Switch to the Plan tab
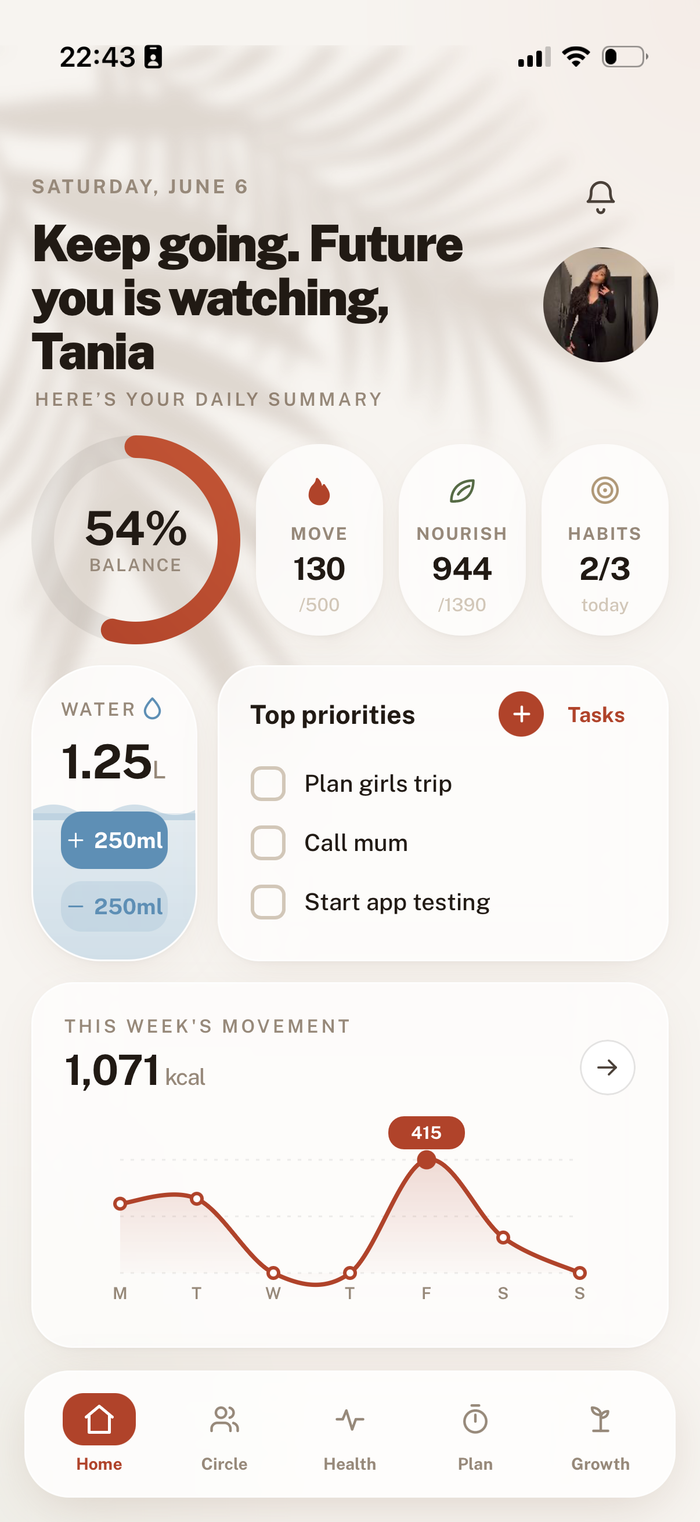 point(475,1436)
